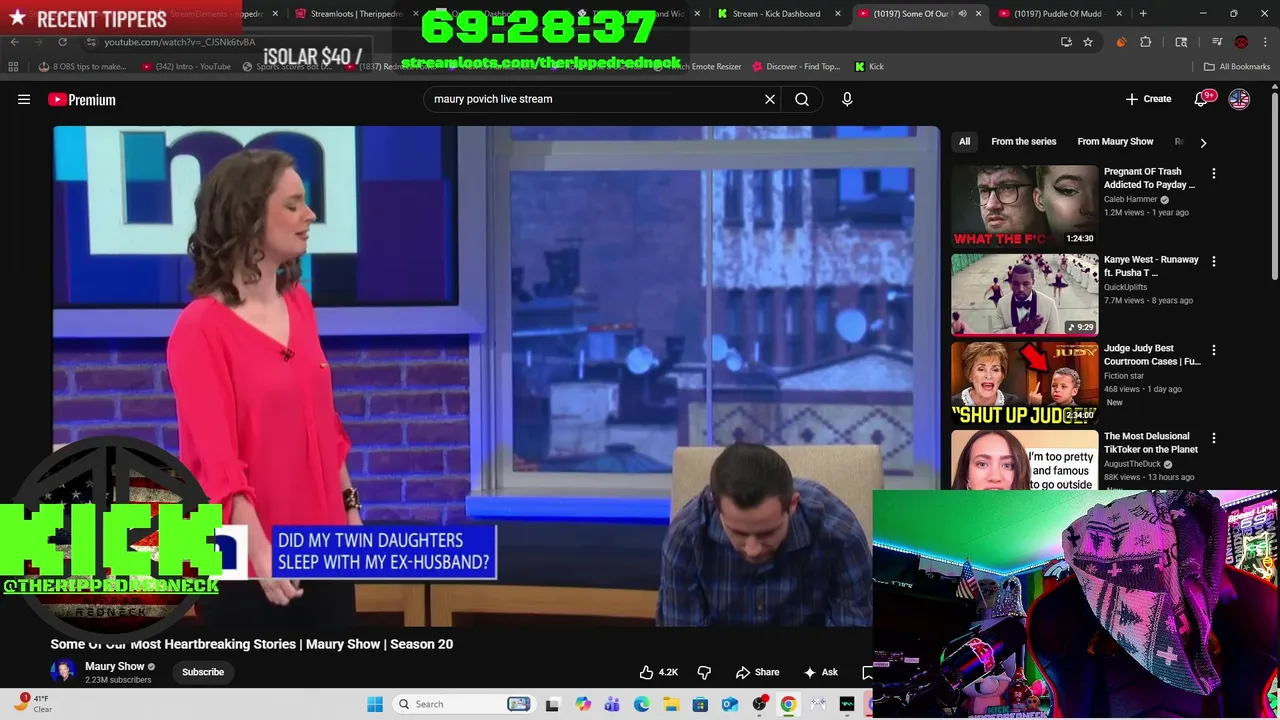1280x720 pixels.
Task: Open the weather widget showing 41°F
Action: (x=33, y=703)
